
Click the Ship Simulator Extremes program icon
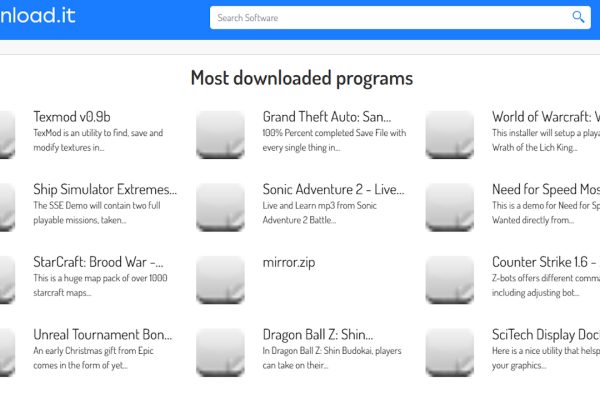(7, 207)
